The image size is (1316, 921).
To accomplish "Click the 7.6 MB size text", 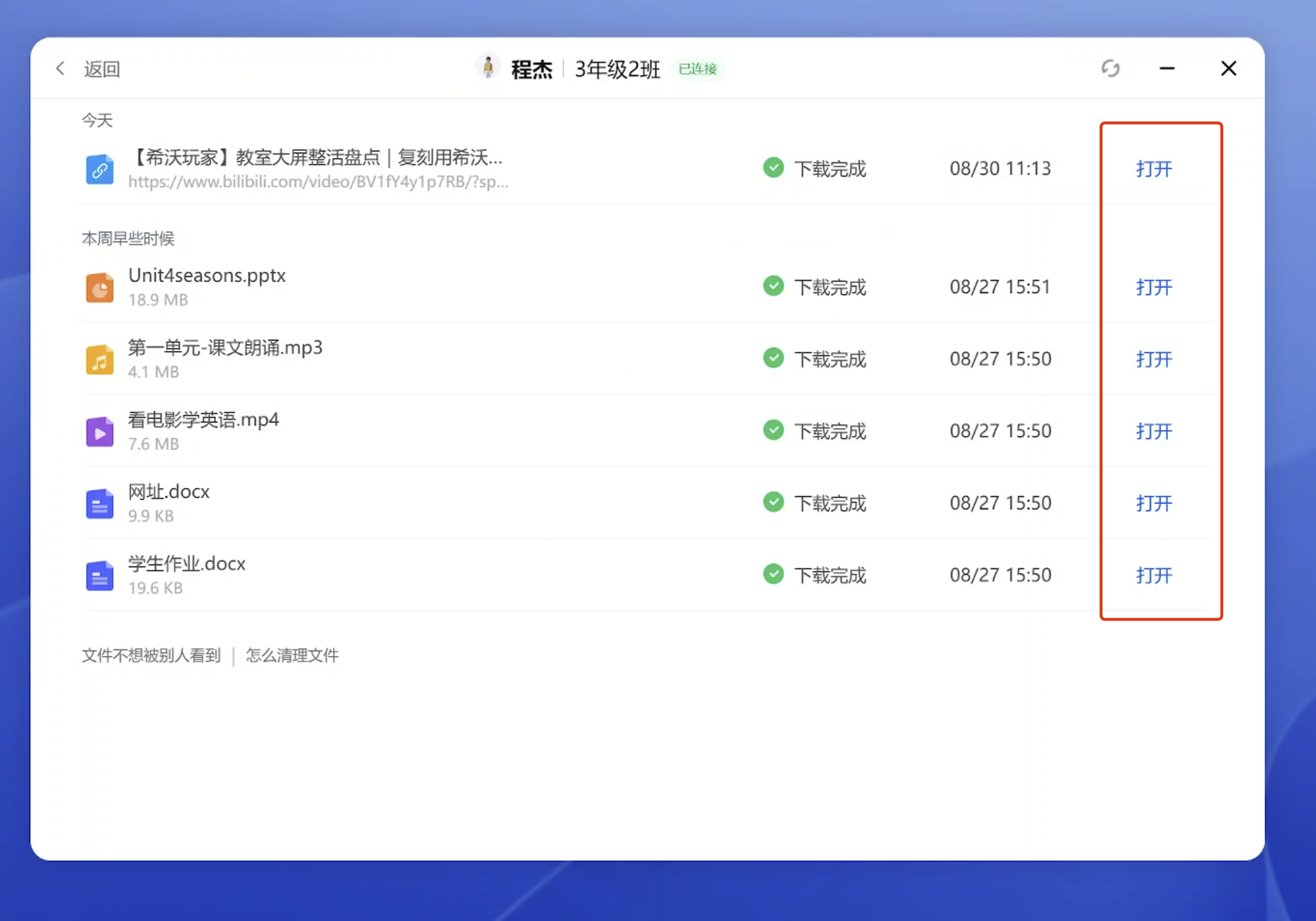I will 154,444.
